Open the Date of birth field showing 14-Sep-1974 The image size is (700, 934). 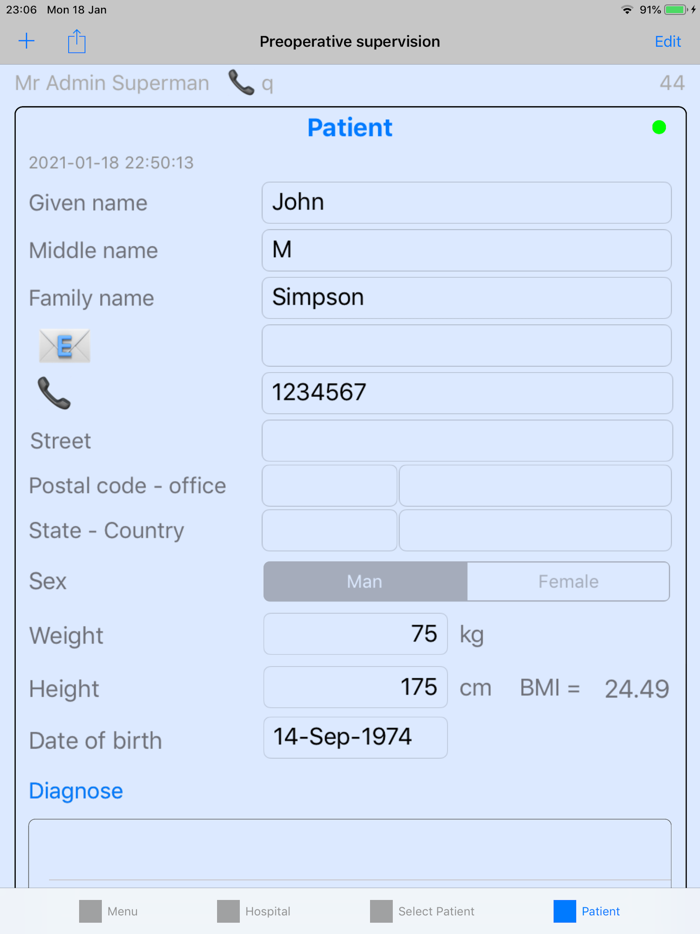click(x=355, y=740)
